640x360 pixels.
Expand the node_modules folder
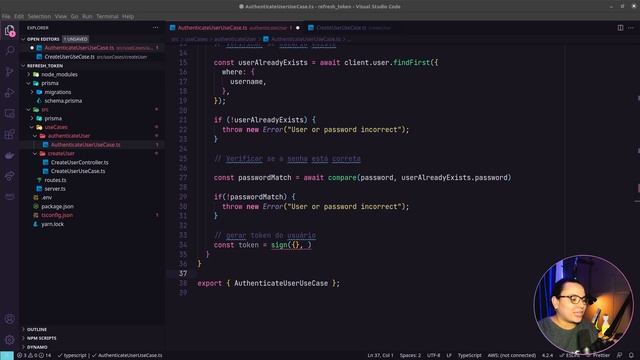[x=59, y=74]
